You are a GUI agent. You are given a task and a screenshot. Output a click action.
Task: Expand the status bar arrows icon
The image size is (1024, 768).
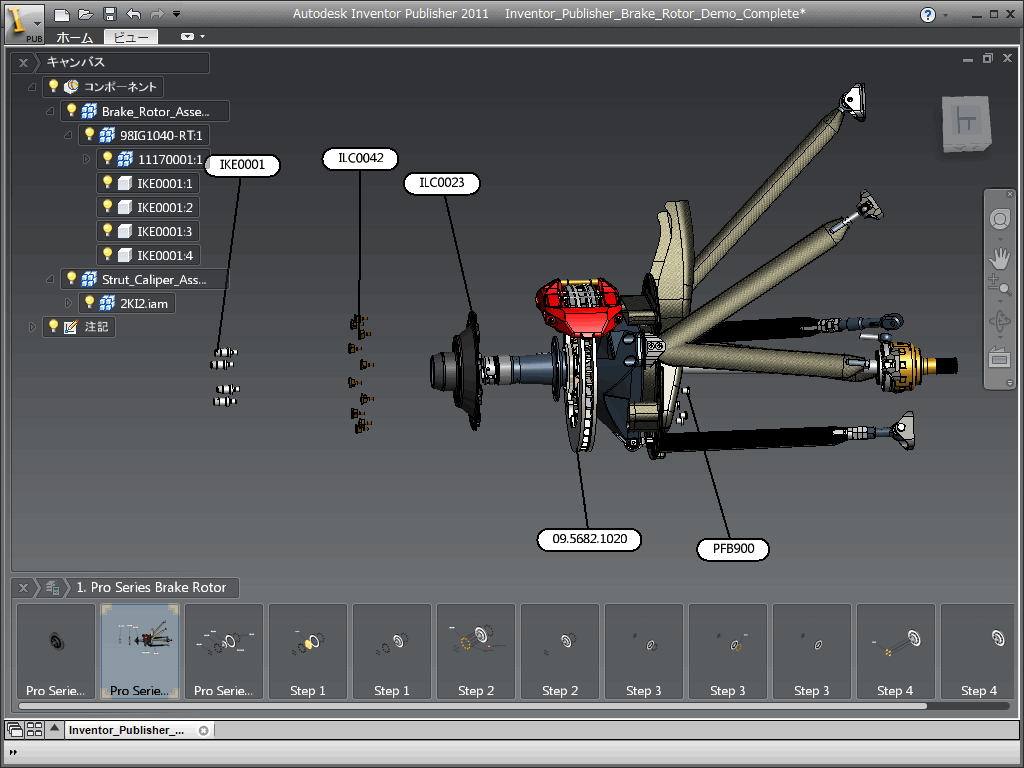[x=12, y=752]
